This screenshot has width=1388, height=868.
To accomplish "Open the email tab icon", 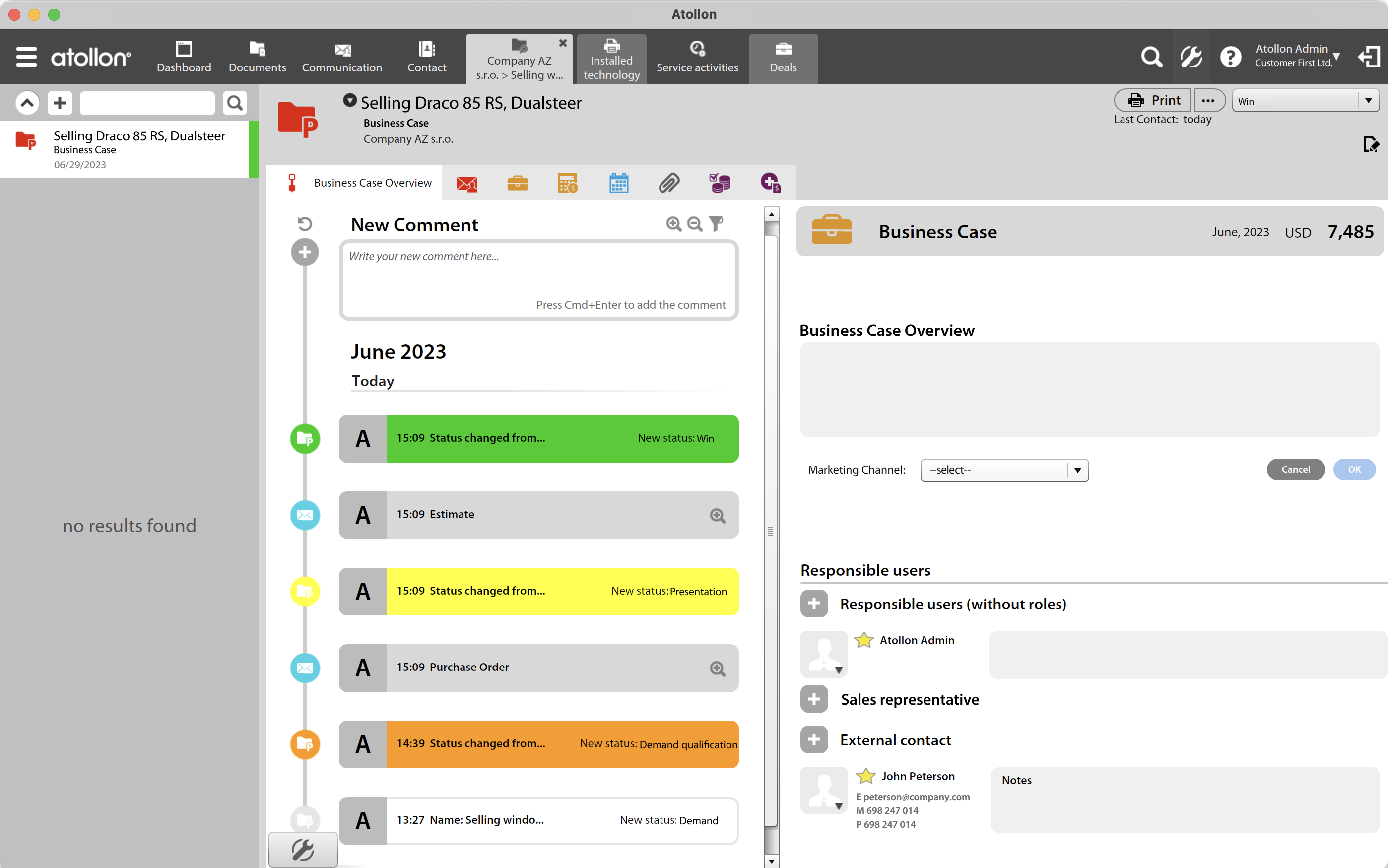I will (x=466, y=183).
